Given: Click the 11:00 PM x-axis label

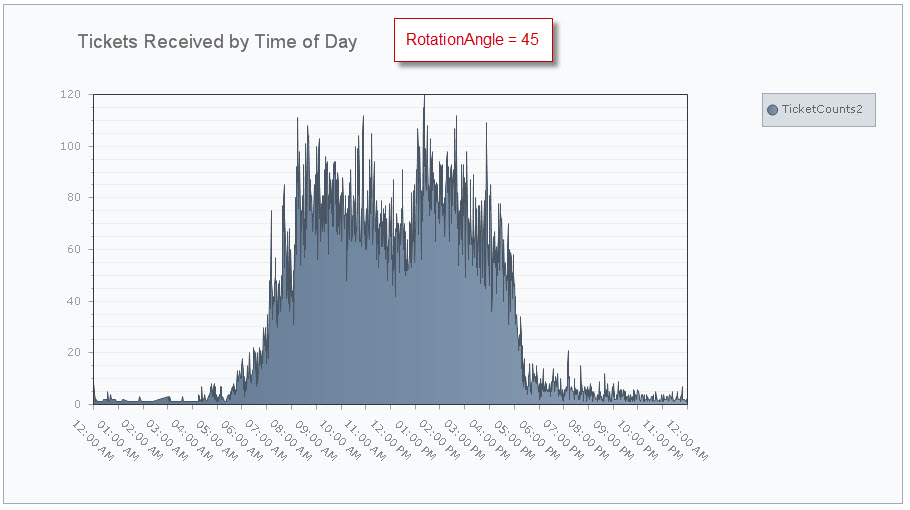Looking at the screenshot, I should click(x=663, y=440).
